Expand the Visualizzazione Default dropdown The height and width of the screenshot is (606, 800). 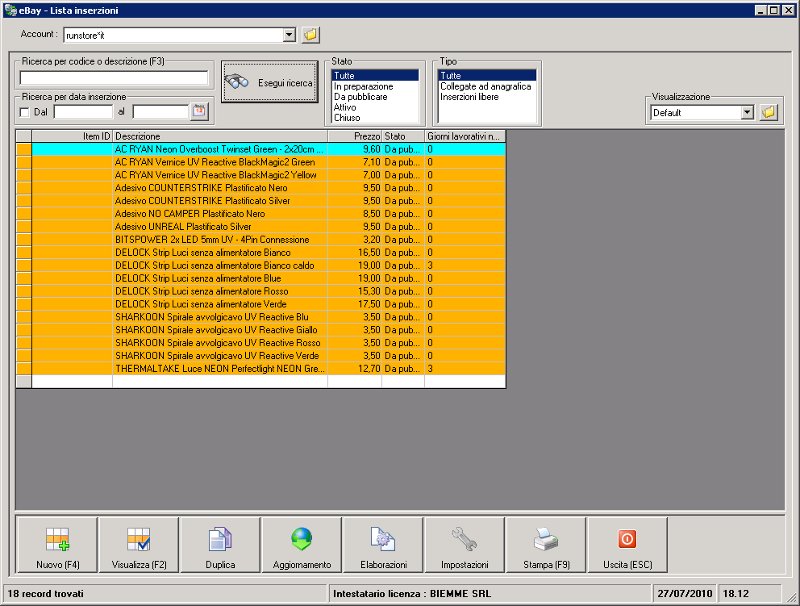click(x=747, y=112)
